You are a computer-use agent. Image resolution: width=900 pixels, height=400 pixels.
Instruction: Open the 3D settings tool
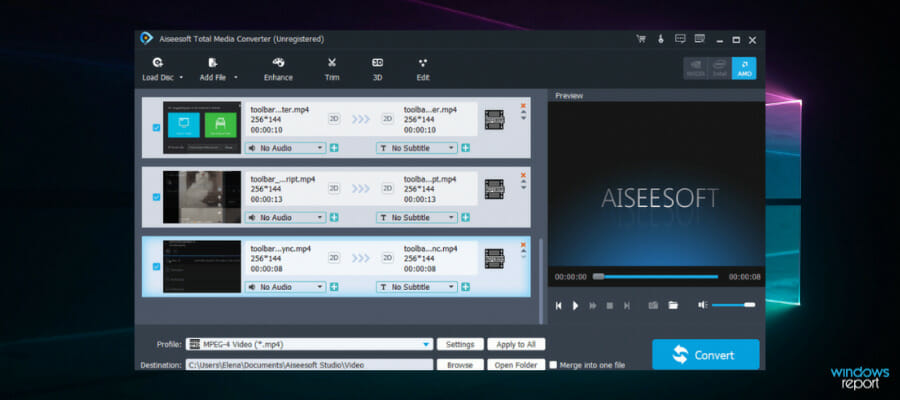click(378, 69)
